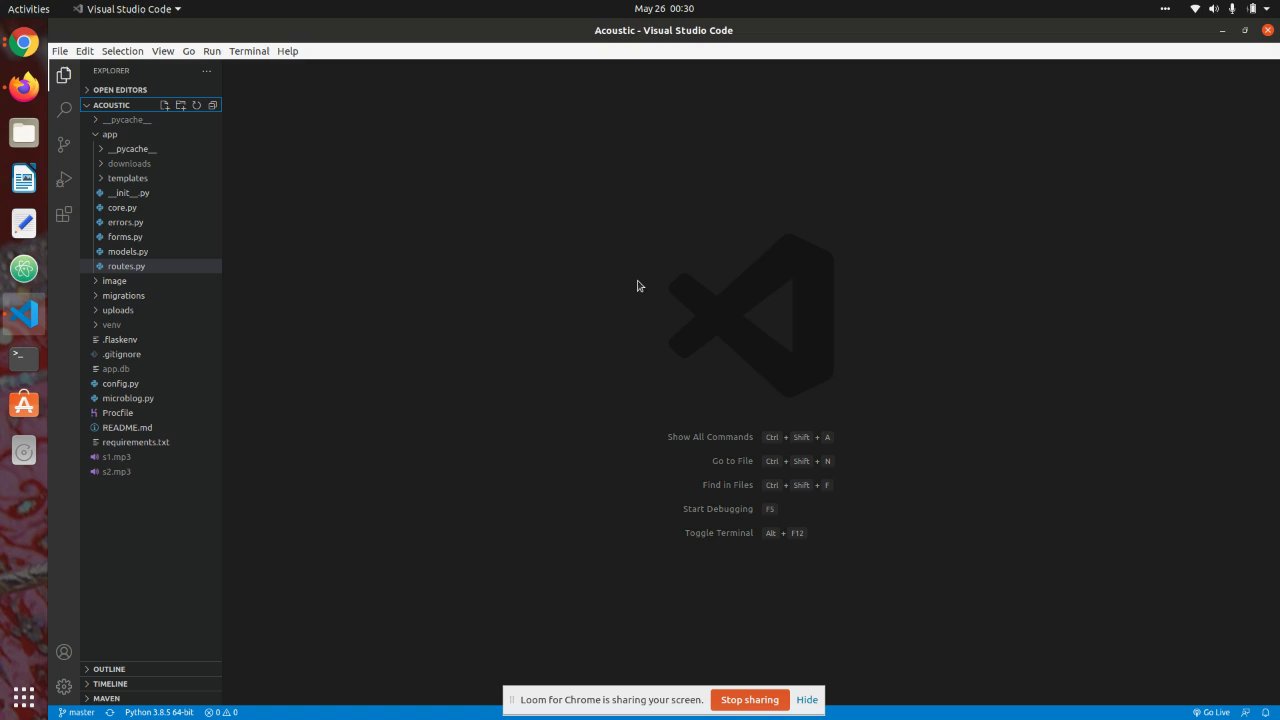Select Python 3.8.5 64-bit interpreter
This screenshot has width=1280, height=720.
(159, 713)
